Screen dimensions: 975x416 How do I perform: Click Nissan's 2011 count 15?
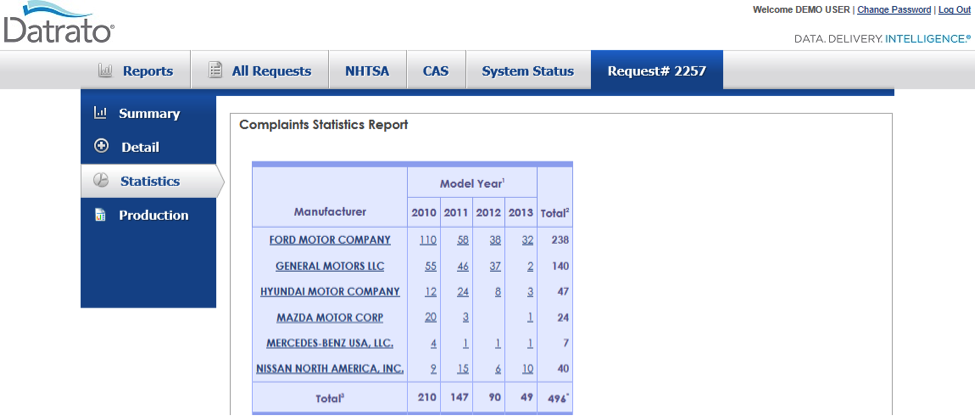click(463, 369)
